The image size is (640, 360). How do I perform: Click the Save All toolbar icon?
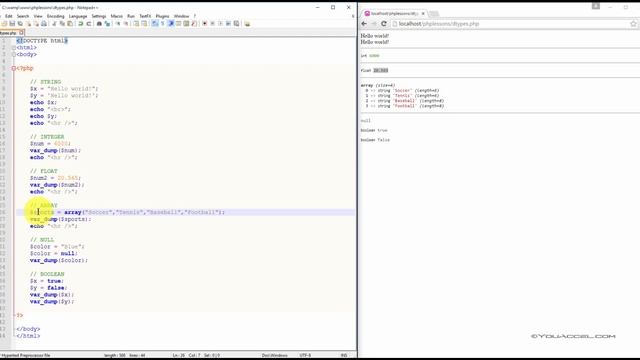tap(20, 24)
